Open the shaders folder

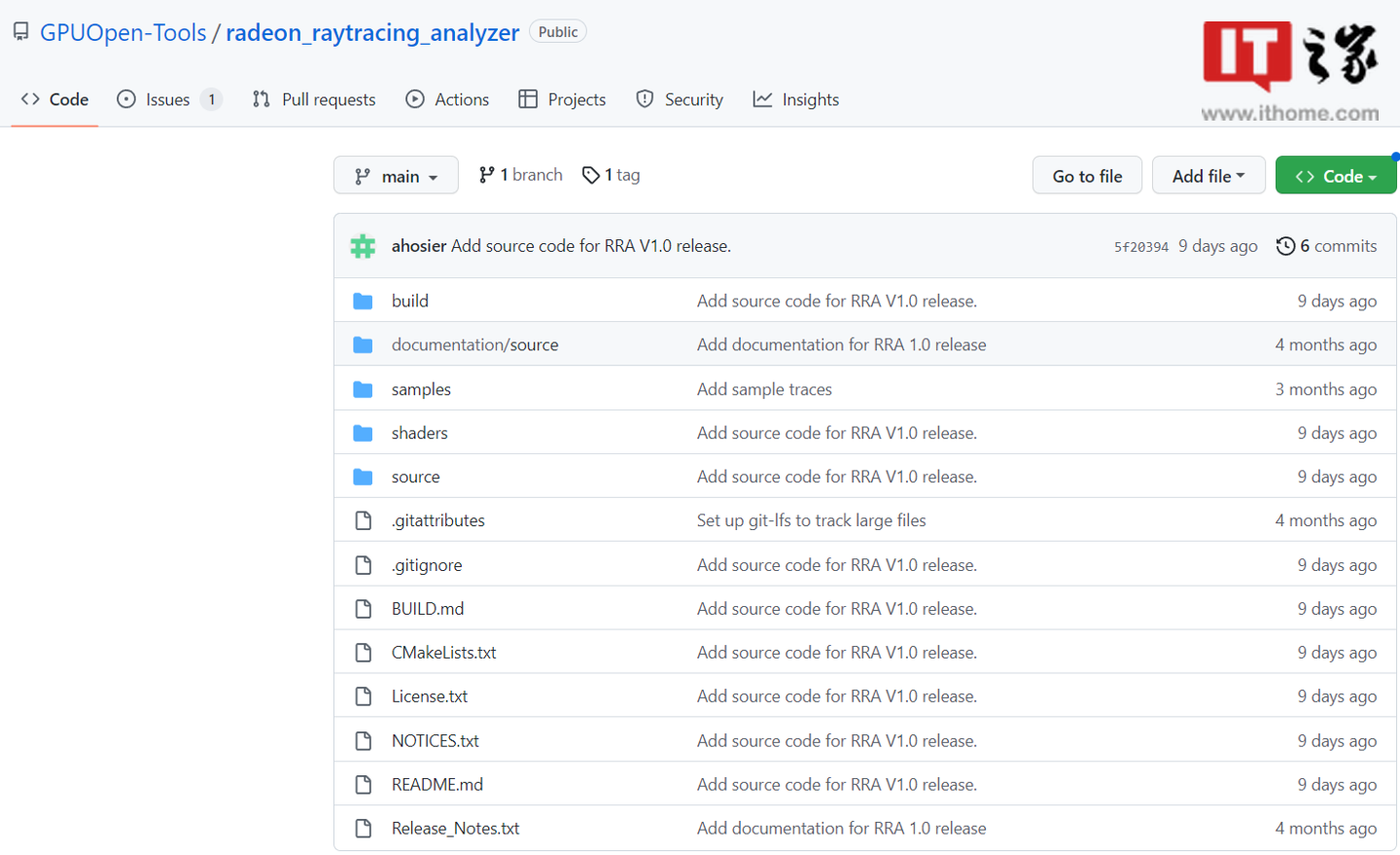click(420, 433)
